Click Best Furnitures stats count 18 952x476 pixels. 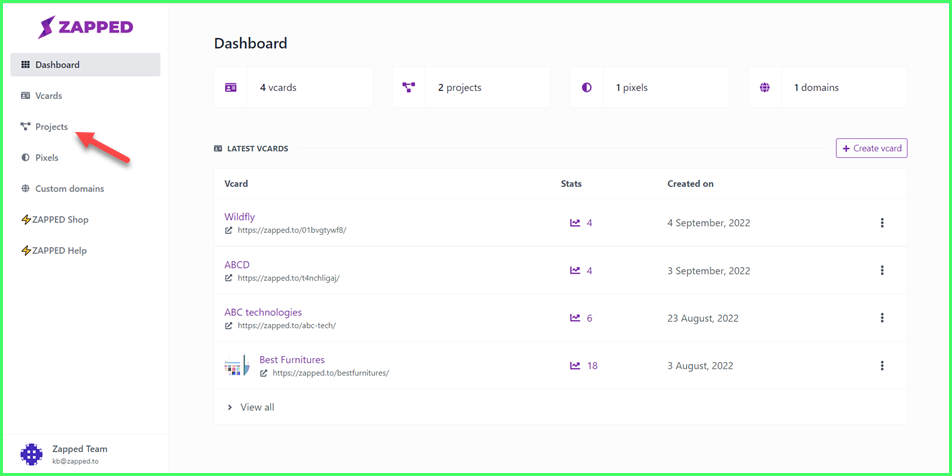click(x=593, y=366)
